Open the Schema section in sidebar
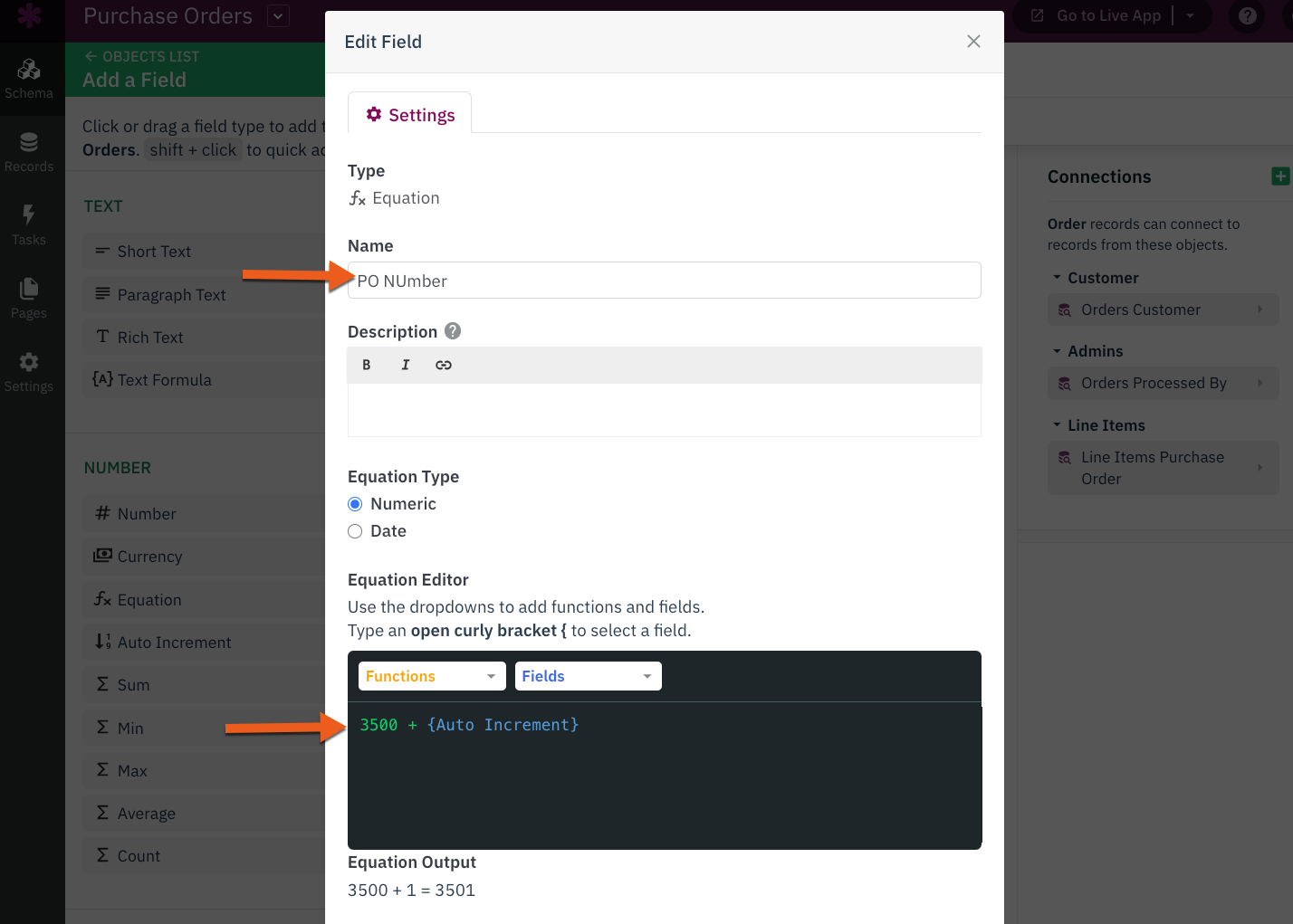 click(x=29, y=79)
